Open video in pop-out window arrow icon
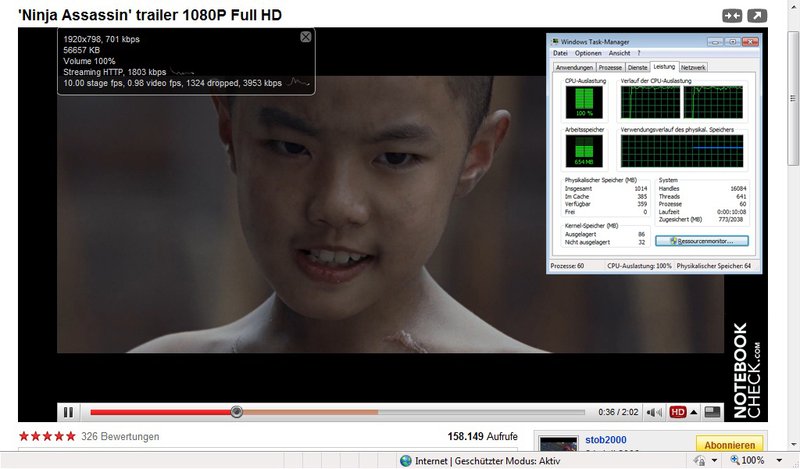 757,16
